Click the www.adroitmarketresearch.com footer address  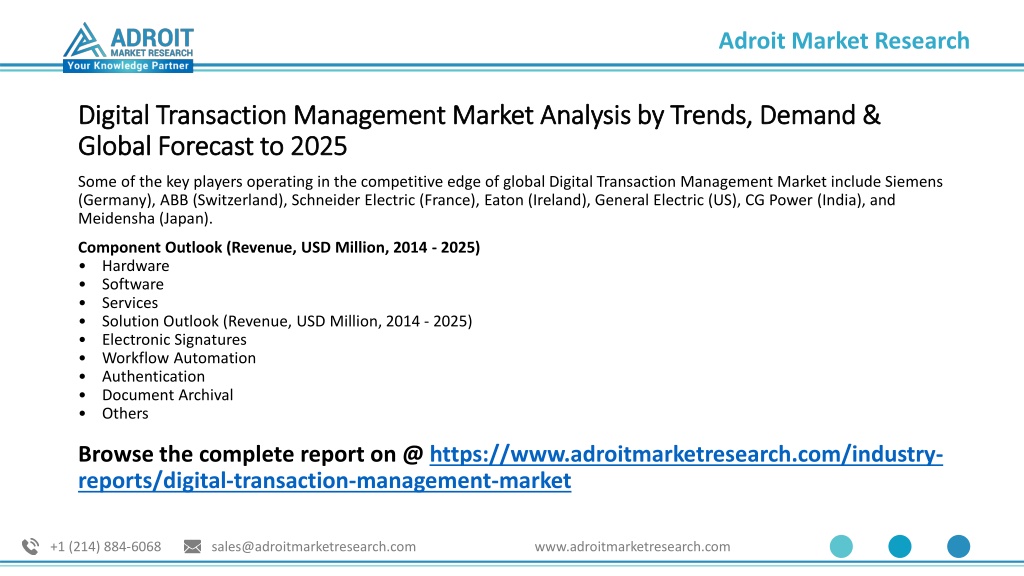[x=632, y=547]
